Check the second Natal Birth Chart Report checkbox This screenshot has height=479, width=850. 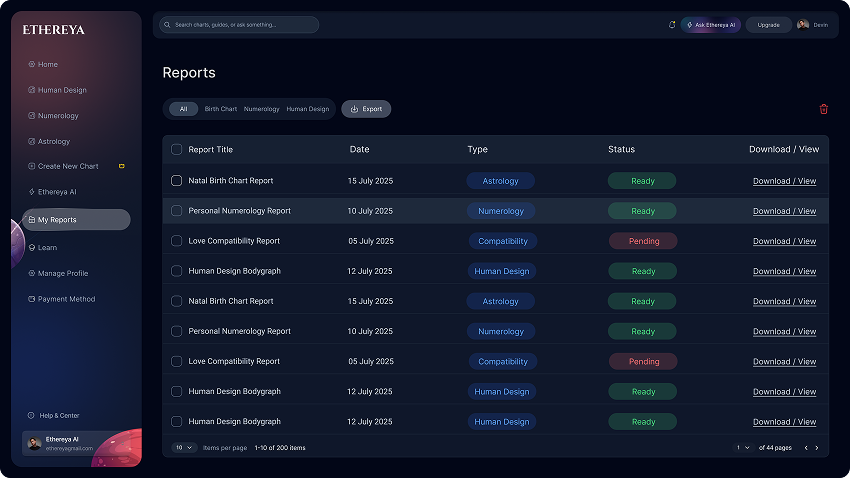[177, 301]
